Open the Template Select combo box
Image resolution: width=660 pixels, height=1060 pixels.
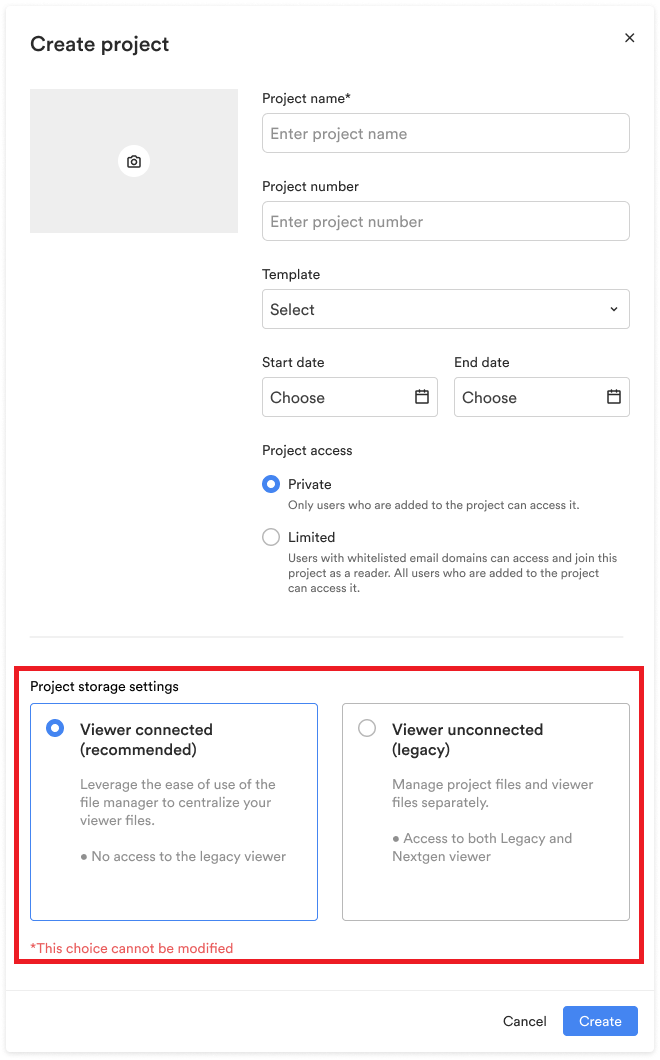point(446,309)
